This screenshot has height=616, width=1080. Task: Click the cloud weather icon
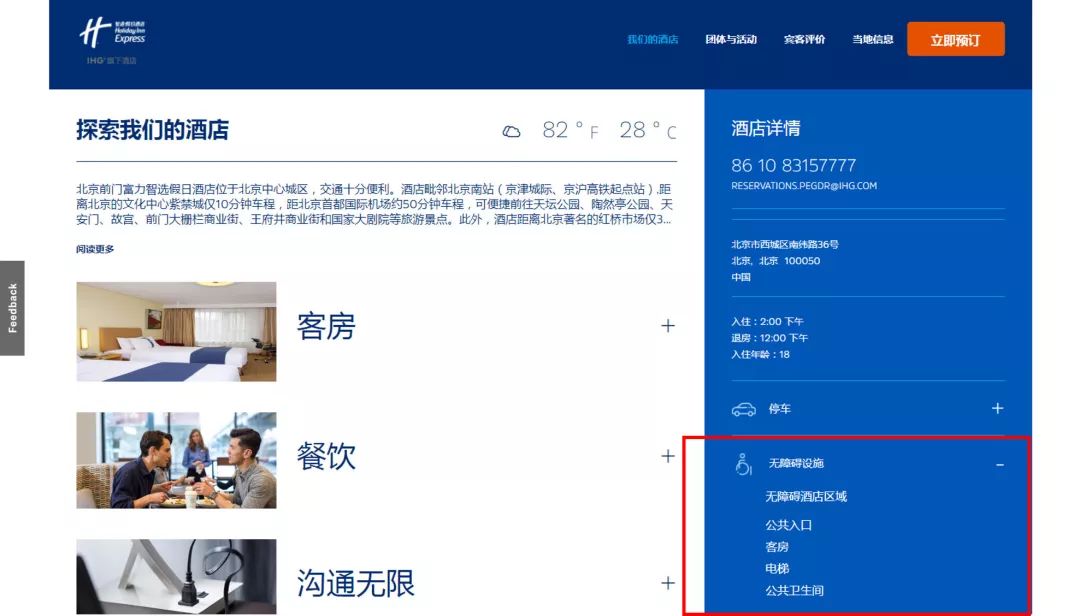(x=511, y=131)
